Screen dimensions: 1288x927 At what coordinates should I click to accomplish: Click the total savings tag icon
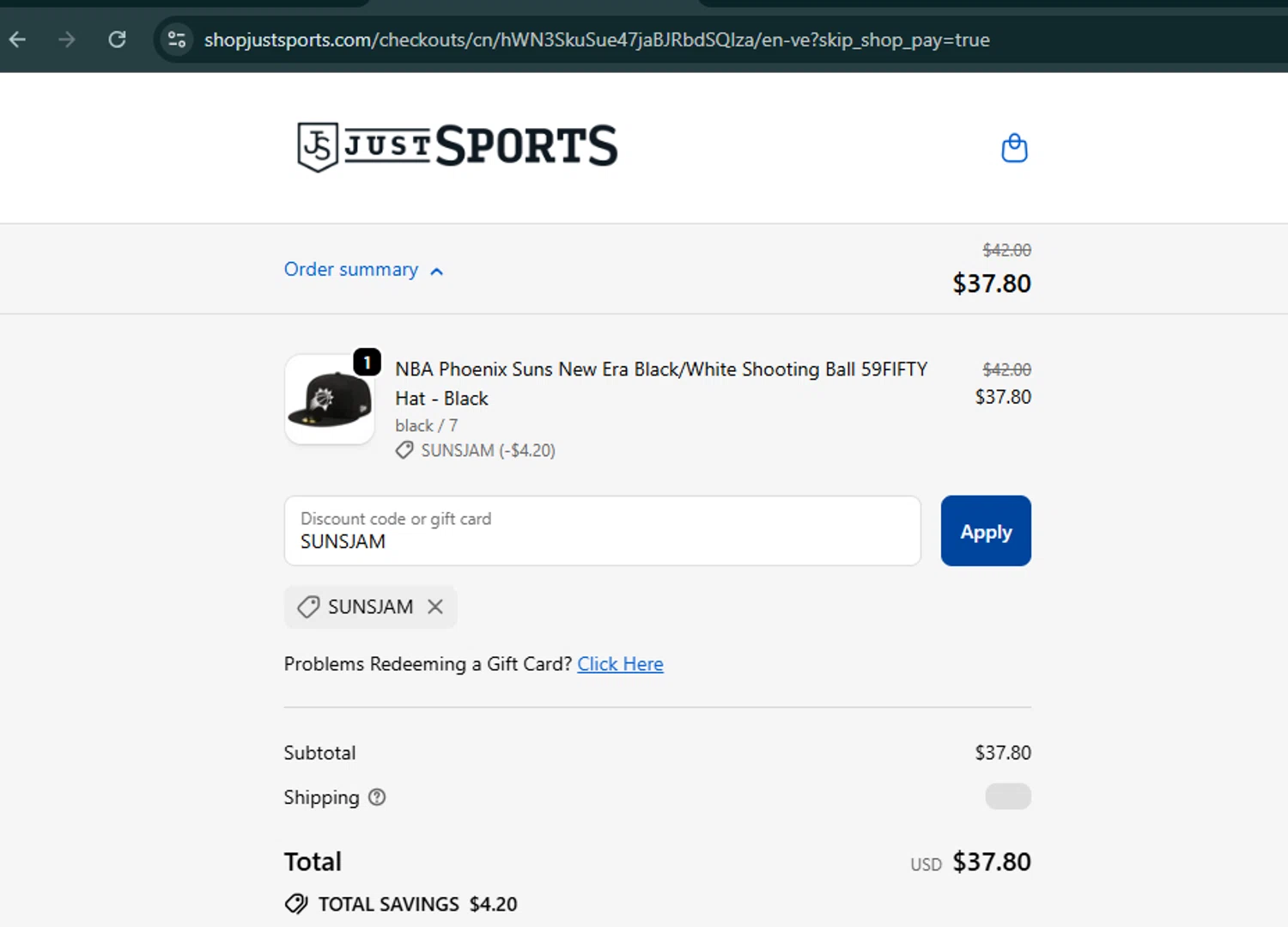(296, 904)
